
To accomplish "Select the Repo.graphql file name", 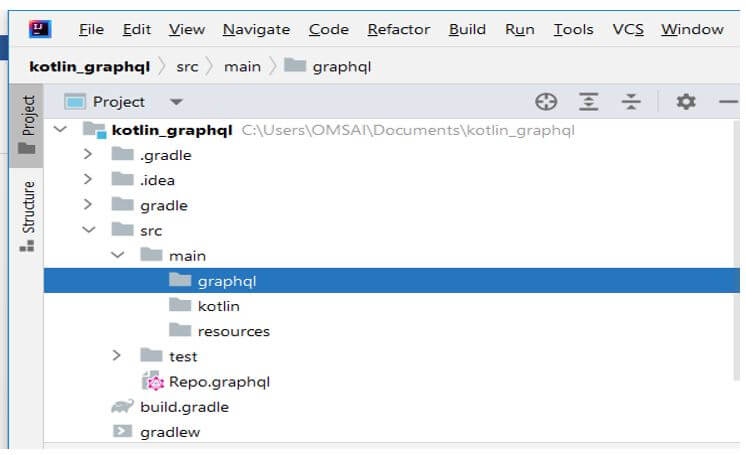I will 219,382.
